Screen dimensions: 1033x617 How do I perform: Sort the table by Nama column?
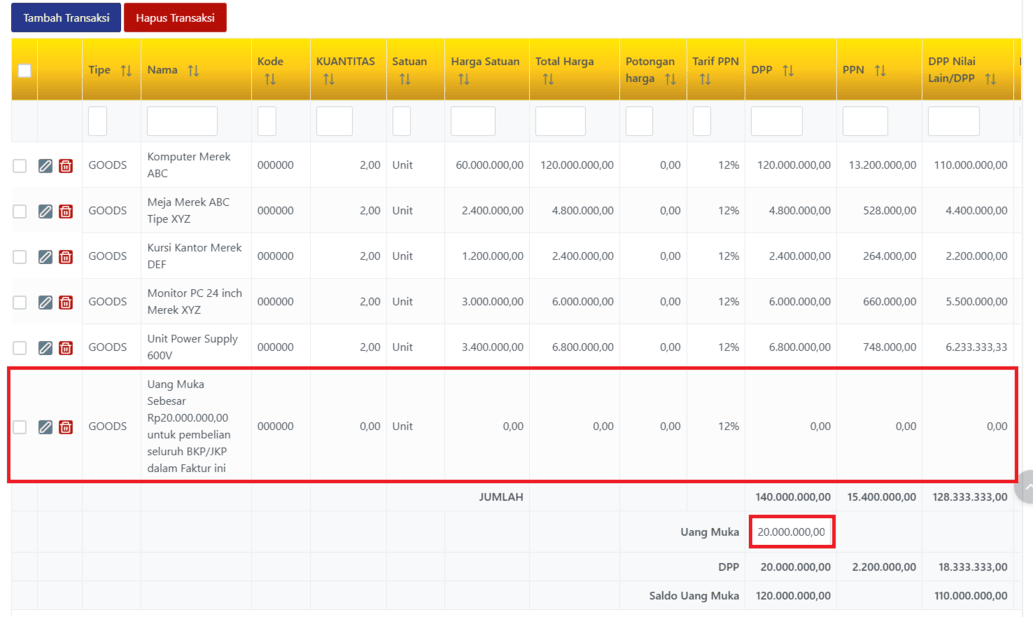tap(193, 71)
